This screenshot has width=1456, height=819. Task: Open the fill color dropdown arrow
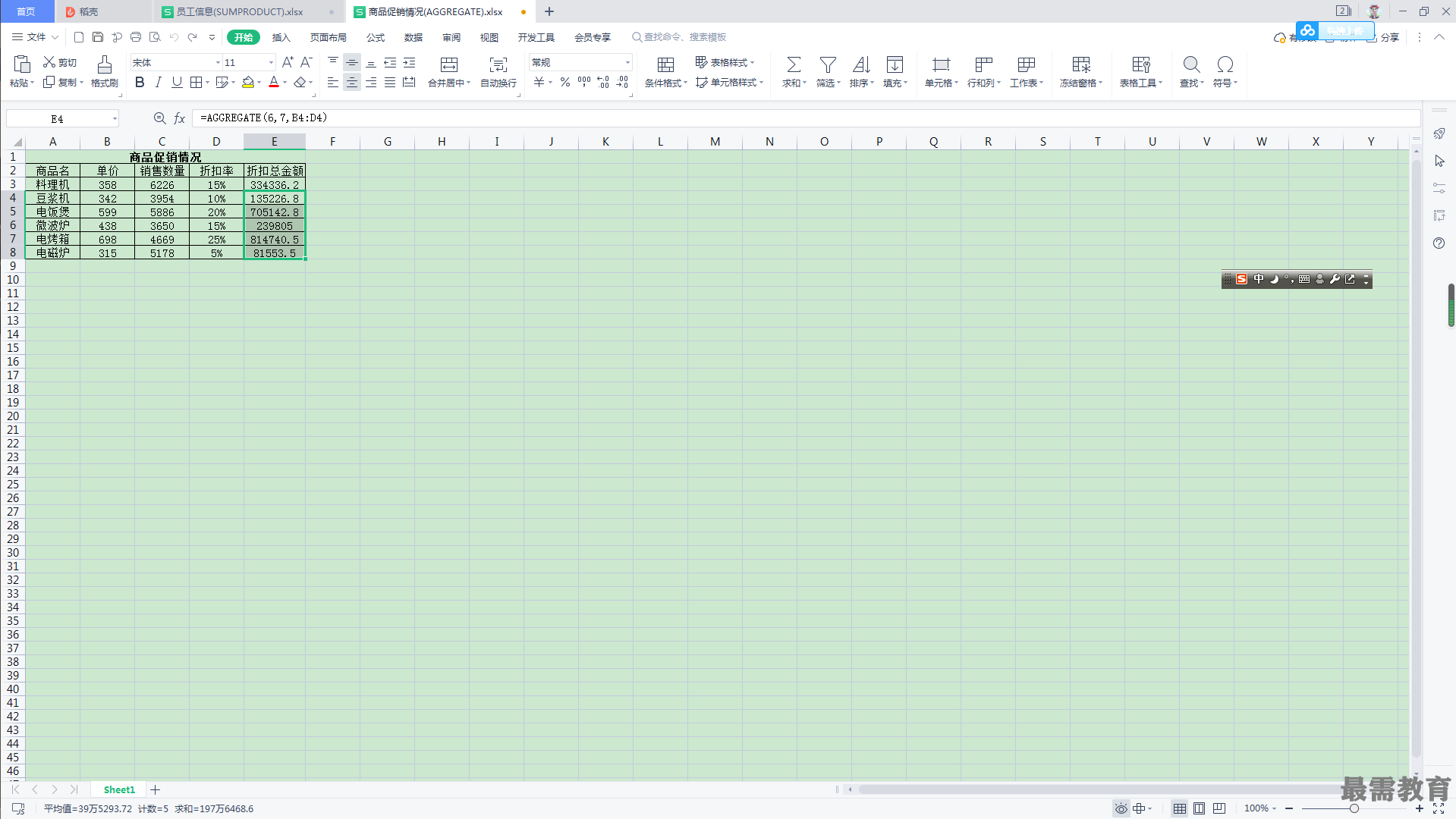[x=259, y=83]
